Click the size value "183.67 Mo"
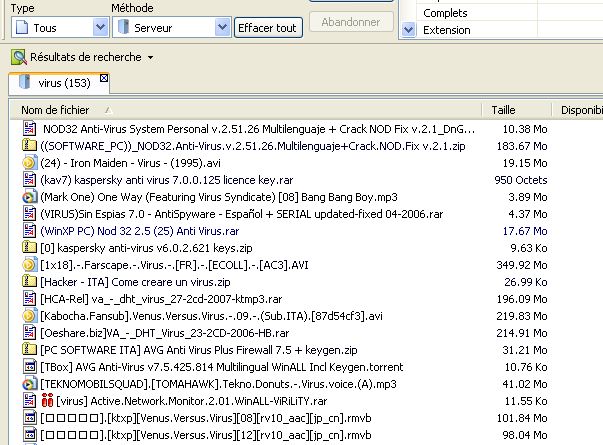This screenshot has width=603, height=445. pyautogui.click(x=522, y=146)
